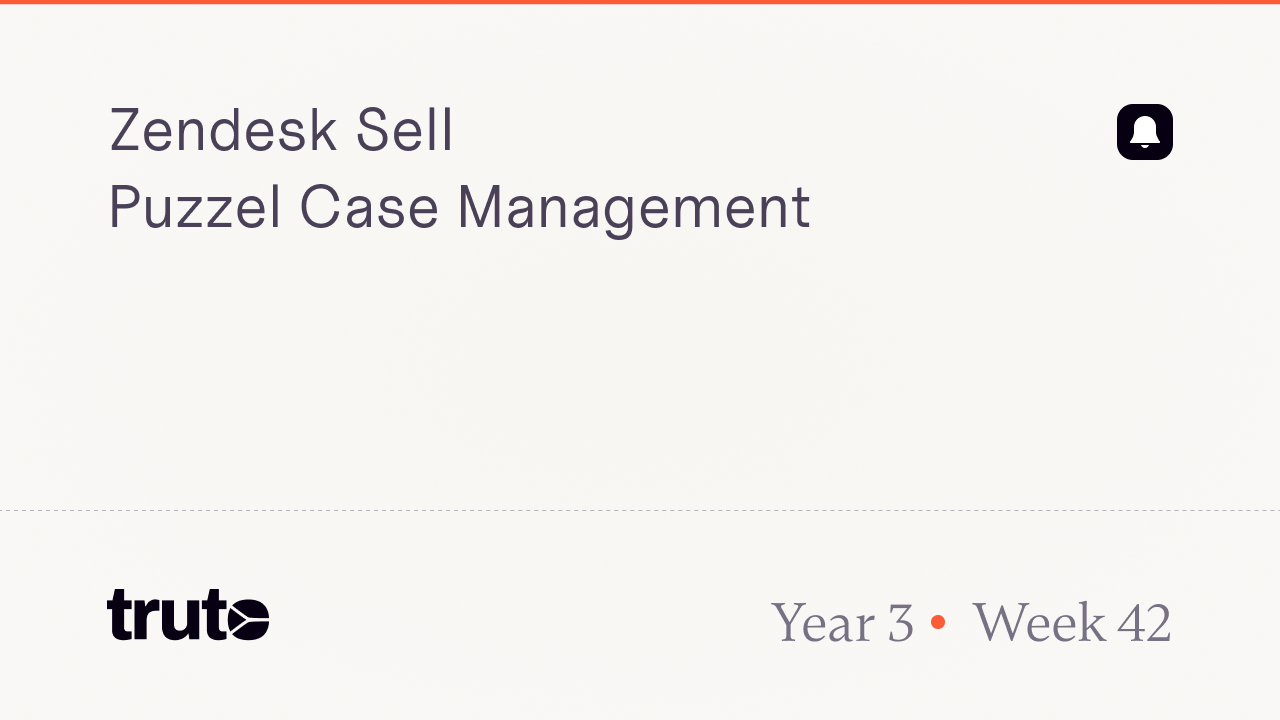The width and height of the screenshot is (1280, 720).
Task: Click the 'Year 3' label
Action: coord(842,622)
